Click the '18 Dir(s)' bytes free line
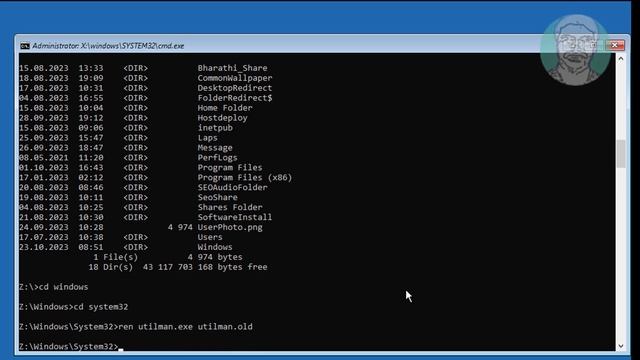The height and width of the screenshot is (360, 640). coord(178,267)
